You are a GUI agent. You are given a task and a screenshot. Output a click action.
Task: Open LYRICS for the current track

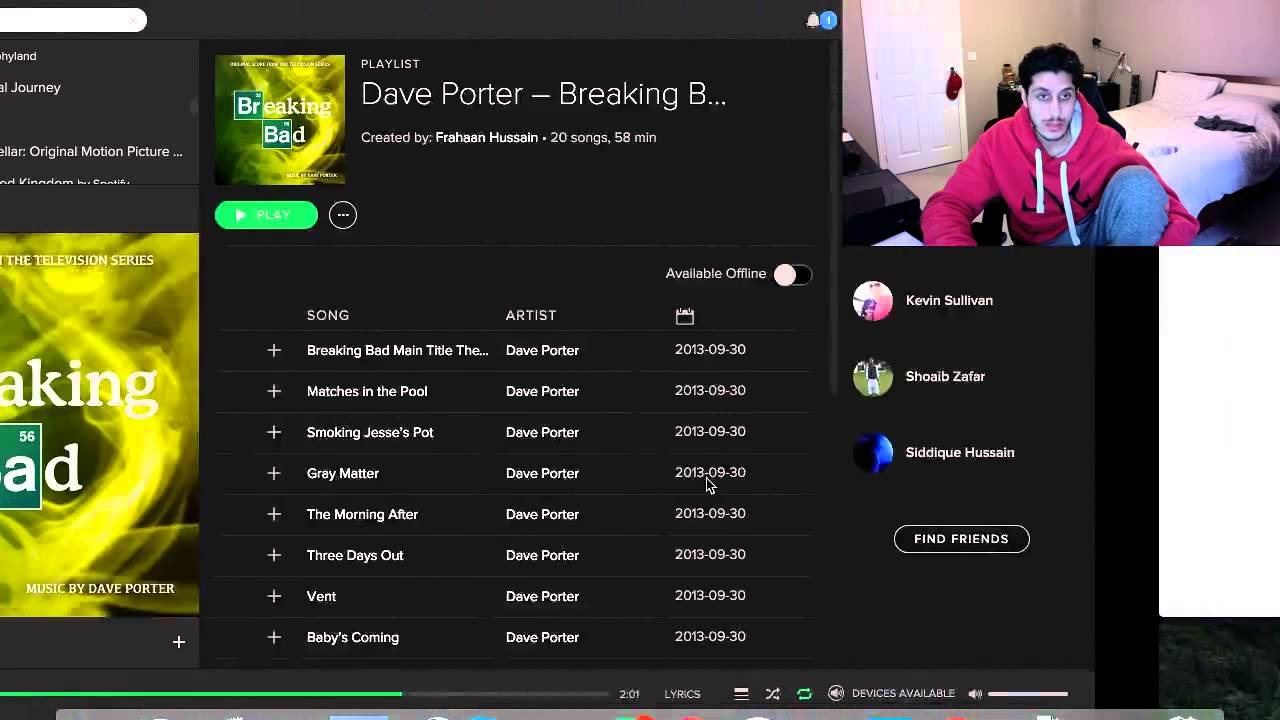pyautogui.click(x=682, y=694)
